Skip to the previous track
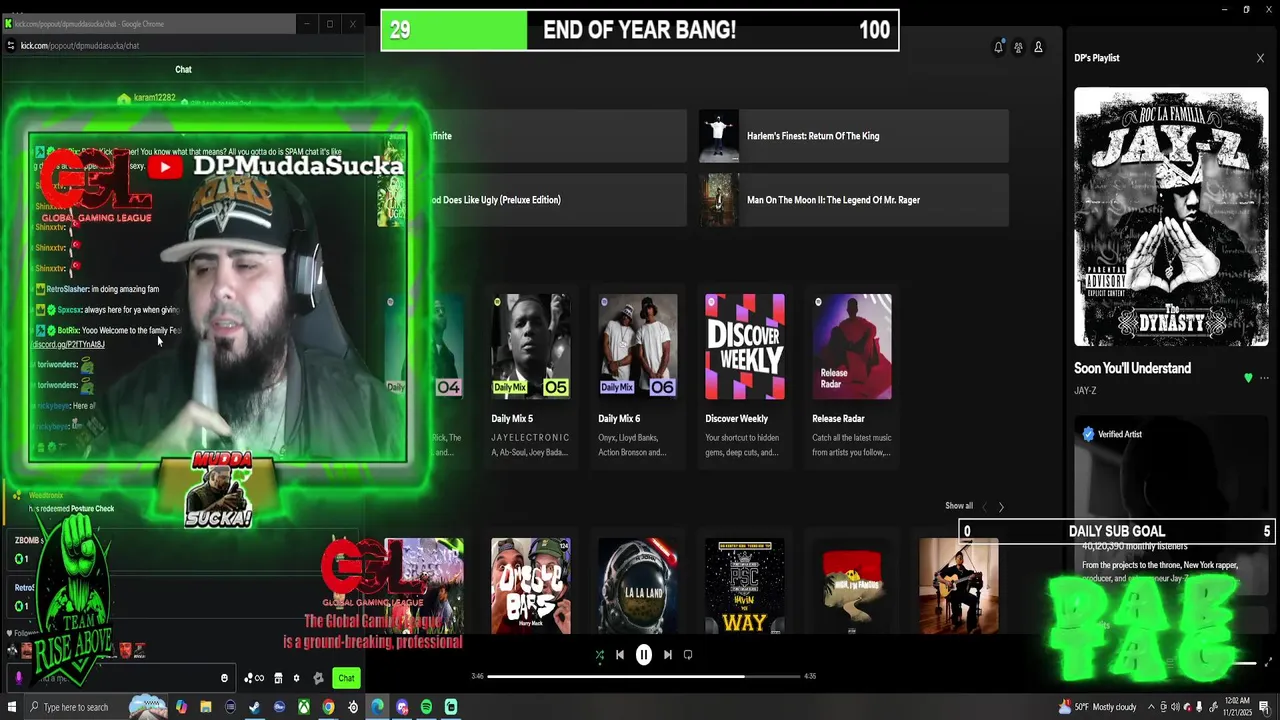Screen dimensions: 1280x720 pos(620,655)
